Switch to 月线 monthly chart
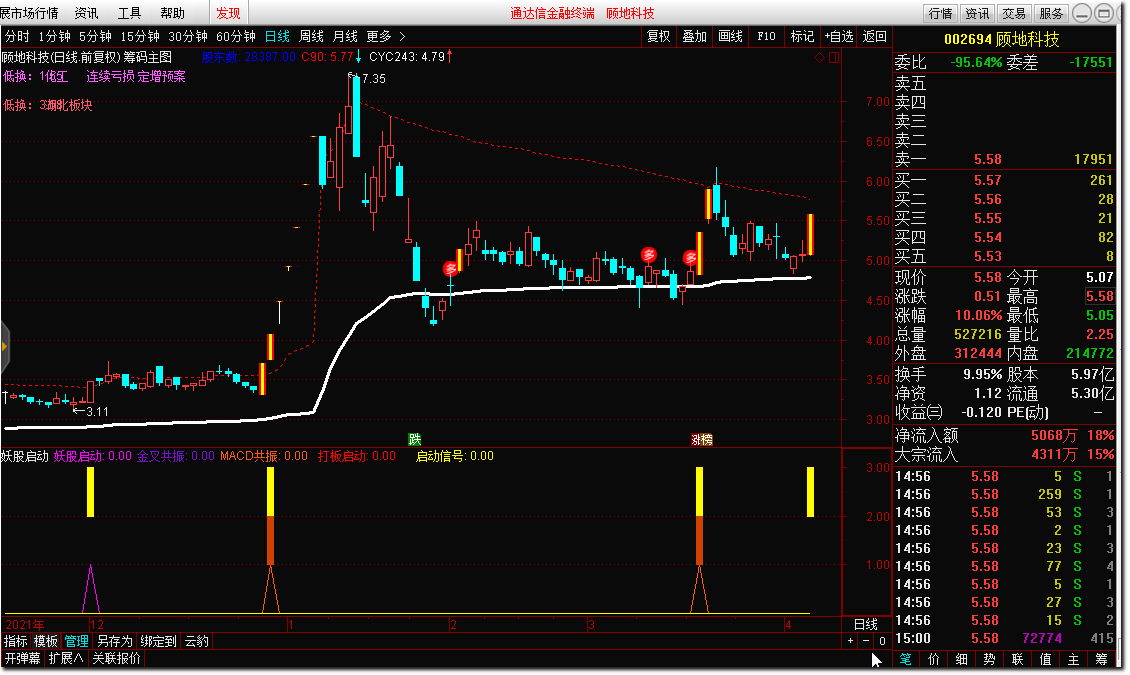The width and height of the screenshot is (1130, 675). coord(345,36)
